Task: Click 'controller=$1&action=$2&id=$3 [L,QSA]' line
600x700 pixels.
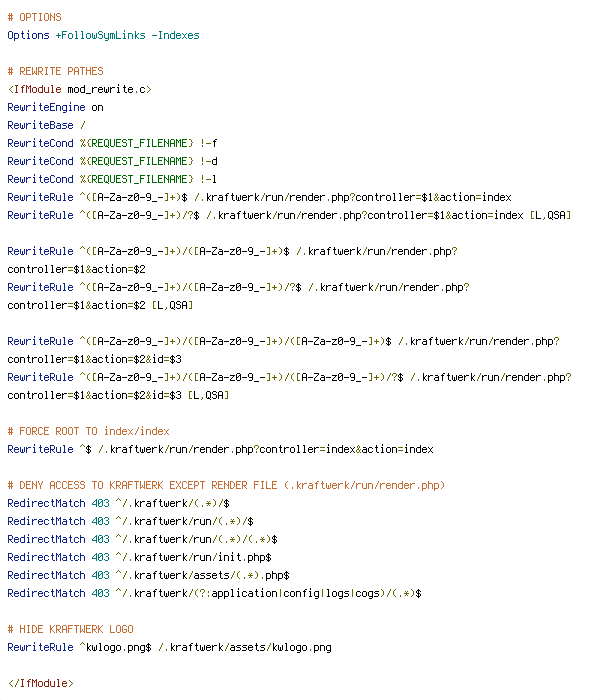Action: pos(118,395)
